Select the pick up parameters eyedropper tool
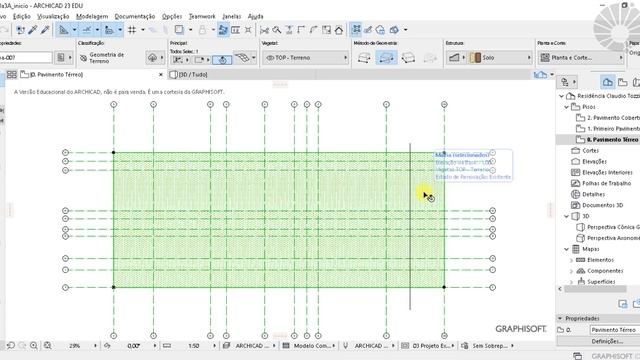Image resolution: width=640 pixels, height=360 pixels. coord(33,30)
